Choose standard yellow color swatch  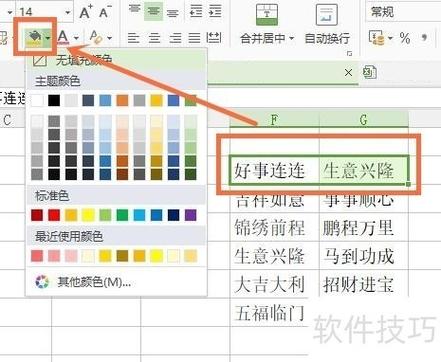[88, 215]
